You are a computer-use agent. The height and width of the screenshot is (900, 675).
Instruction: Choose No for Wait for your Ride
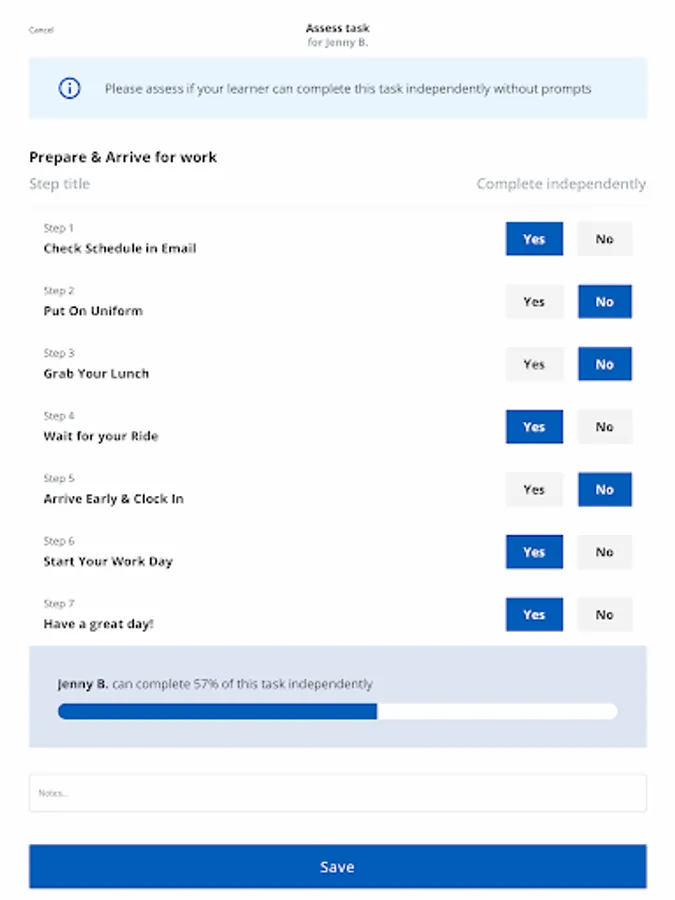[x=605, y=427]
